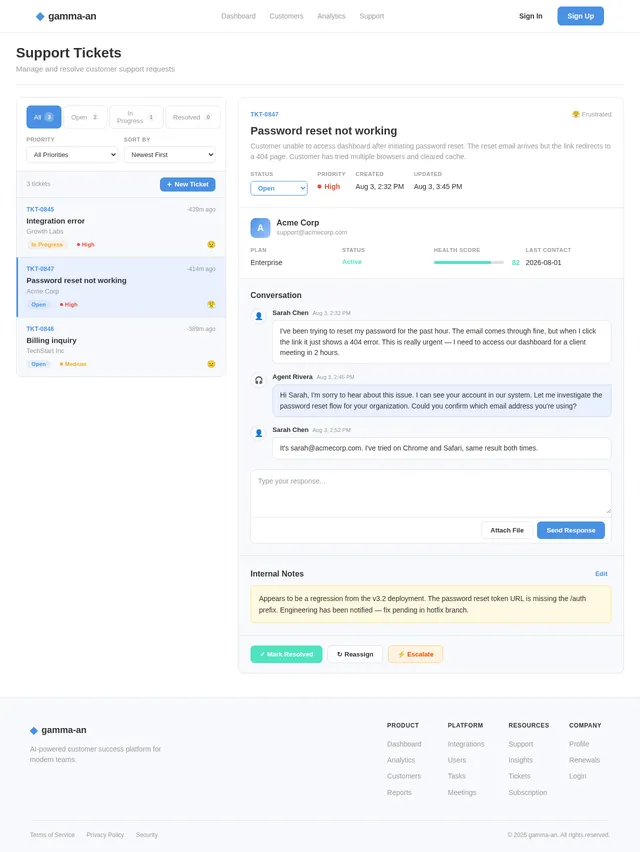Open footer Renewals link
640x852 pixels.
point(585,760)
